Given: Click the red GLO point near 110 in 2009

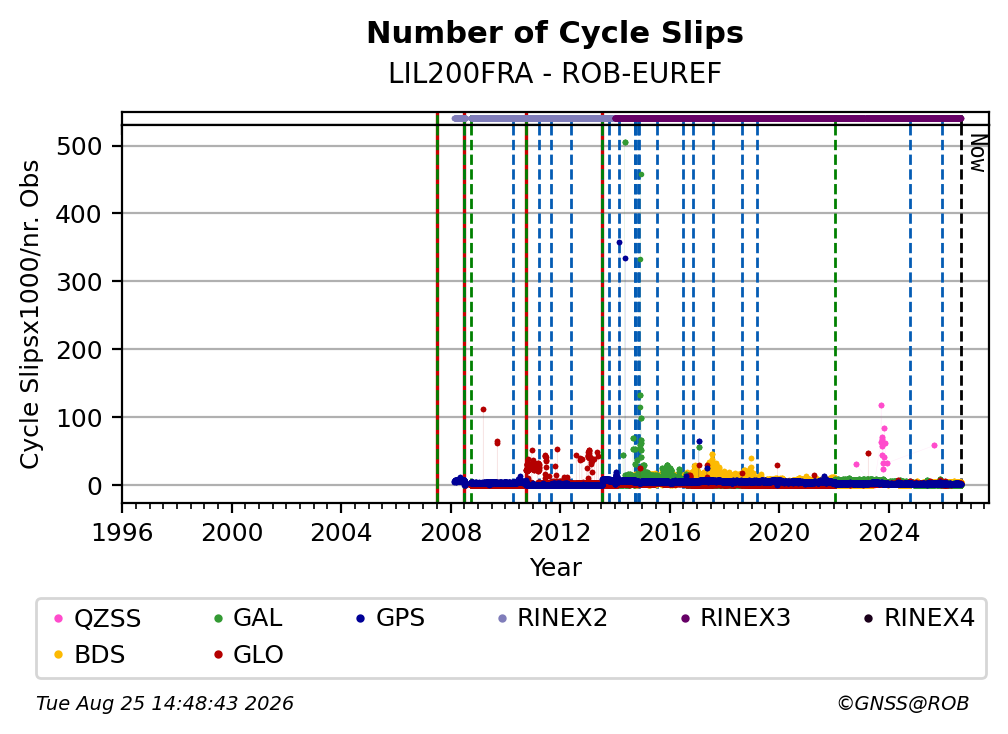Looking at the screenshot, I should [483, 409].
